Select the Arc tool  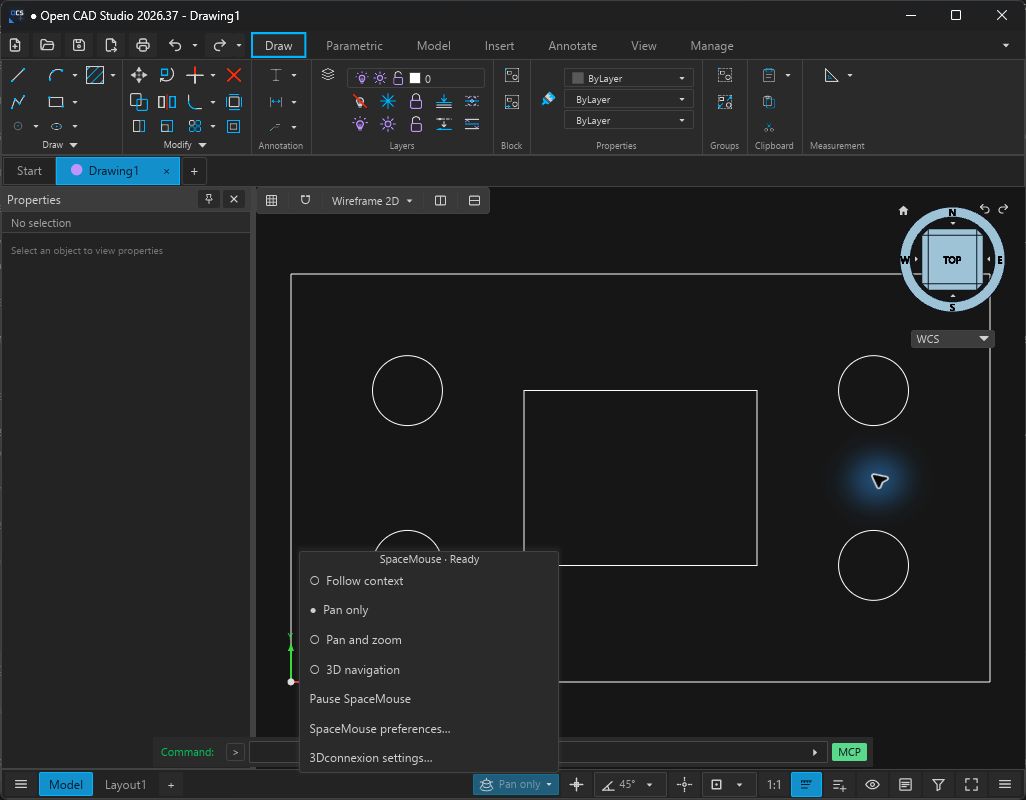tap(56, 75)
